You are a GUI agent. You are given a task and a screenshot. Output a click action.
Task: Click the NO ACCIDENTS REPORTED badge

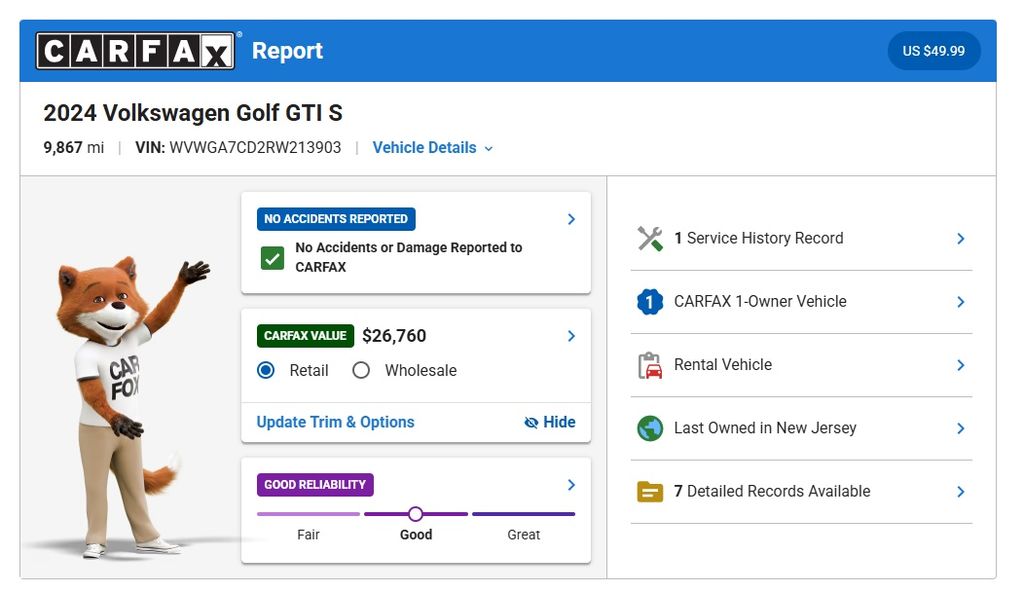[336, 219]
